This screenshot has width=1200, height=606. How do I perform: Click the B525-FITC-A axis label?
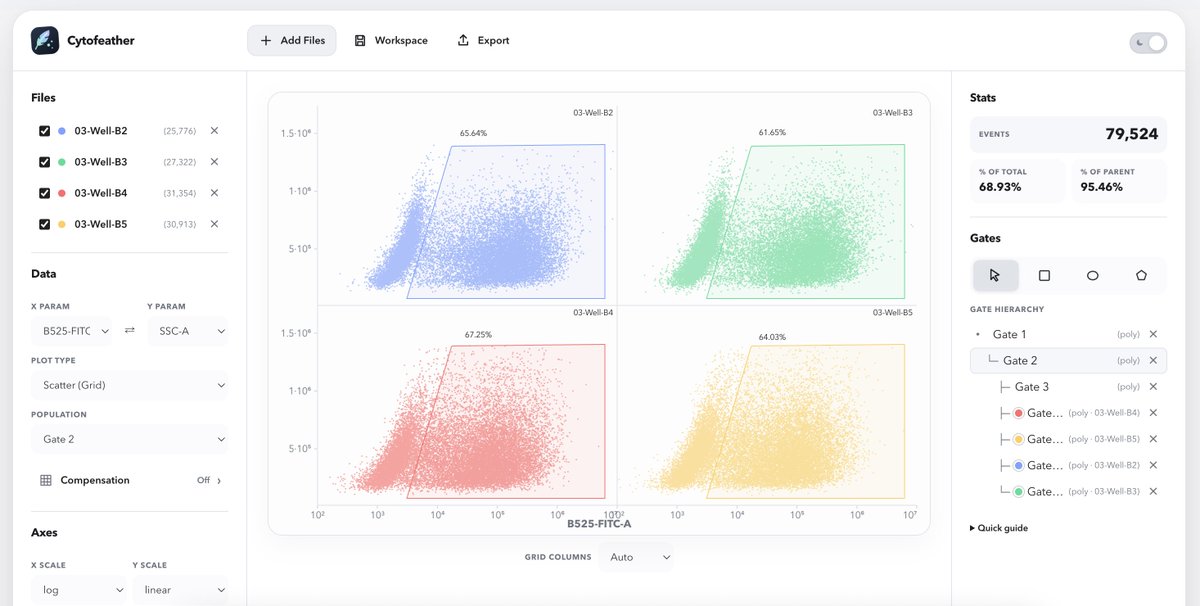(x=599, y=523)
